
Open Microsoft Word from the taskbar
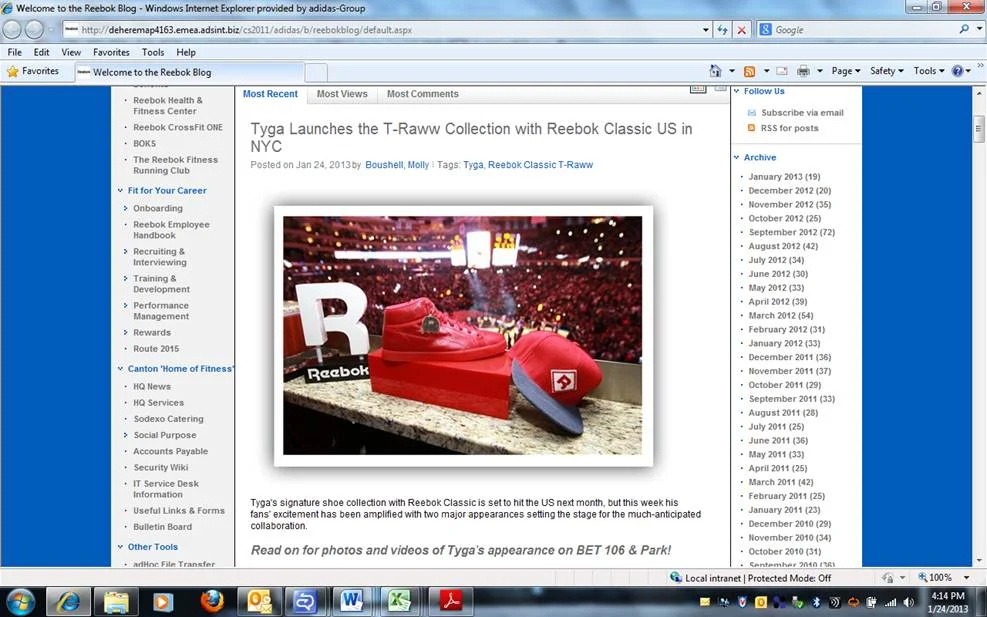point(352,602)
